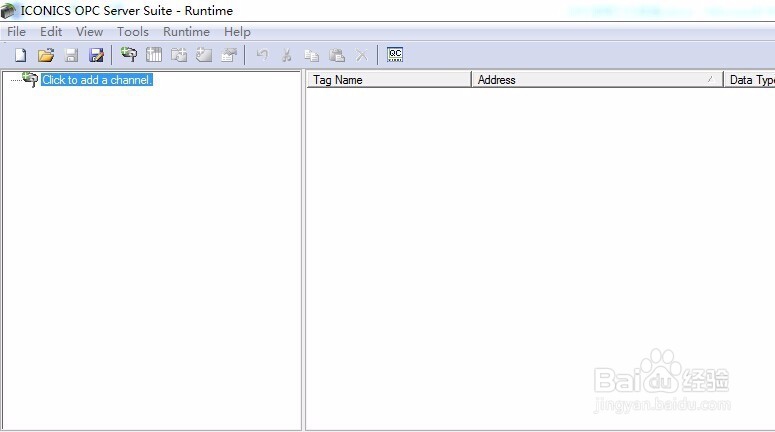The width and height of the screenshot is (775, 432).
Task: Click the New Device toolbar icon
Action: tap(154, 54)
